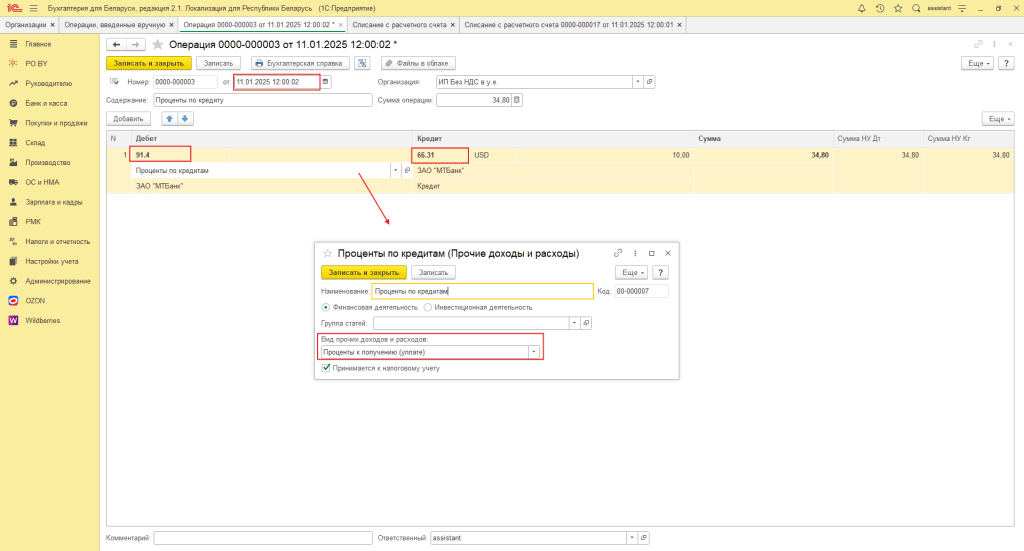
Task: Open form icon beside Группа статей
Action: pyautogui.click(x=586, y=323)
